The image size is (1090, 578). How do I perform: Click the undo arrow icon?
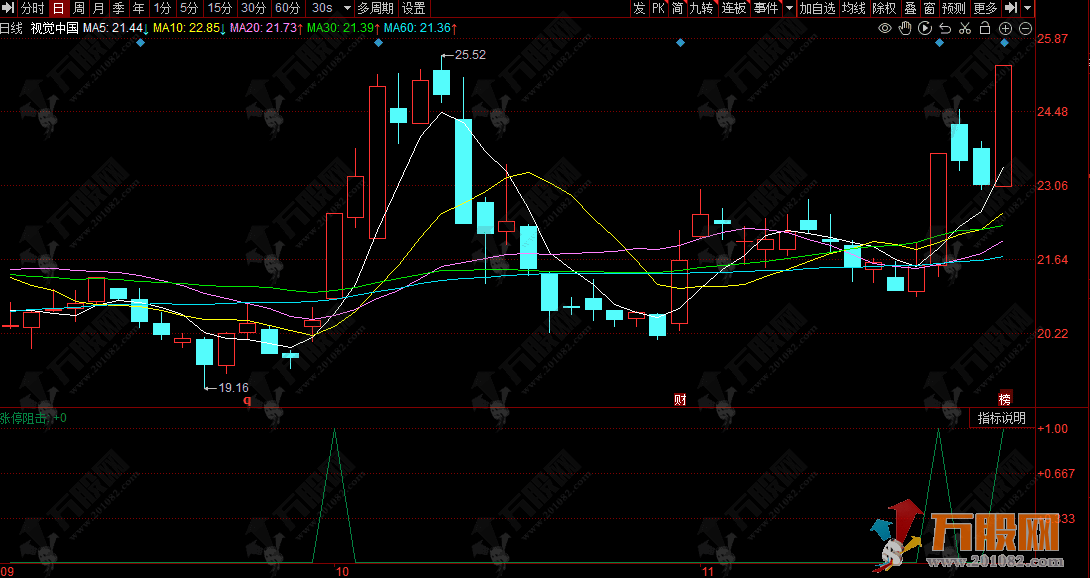(946, 28)
